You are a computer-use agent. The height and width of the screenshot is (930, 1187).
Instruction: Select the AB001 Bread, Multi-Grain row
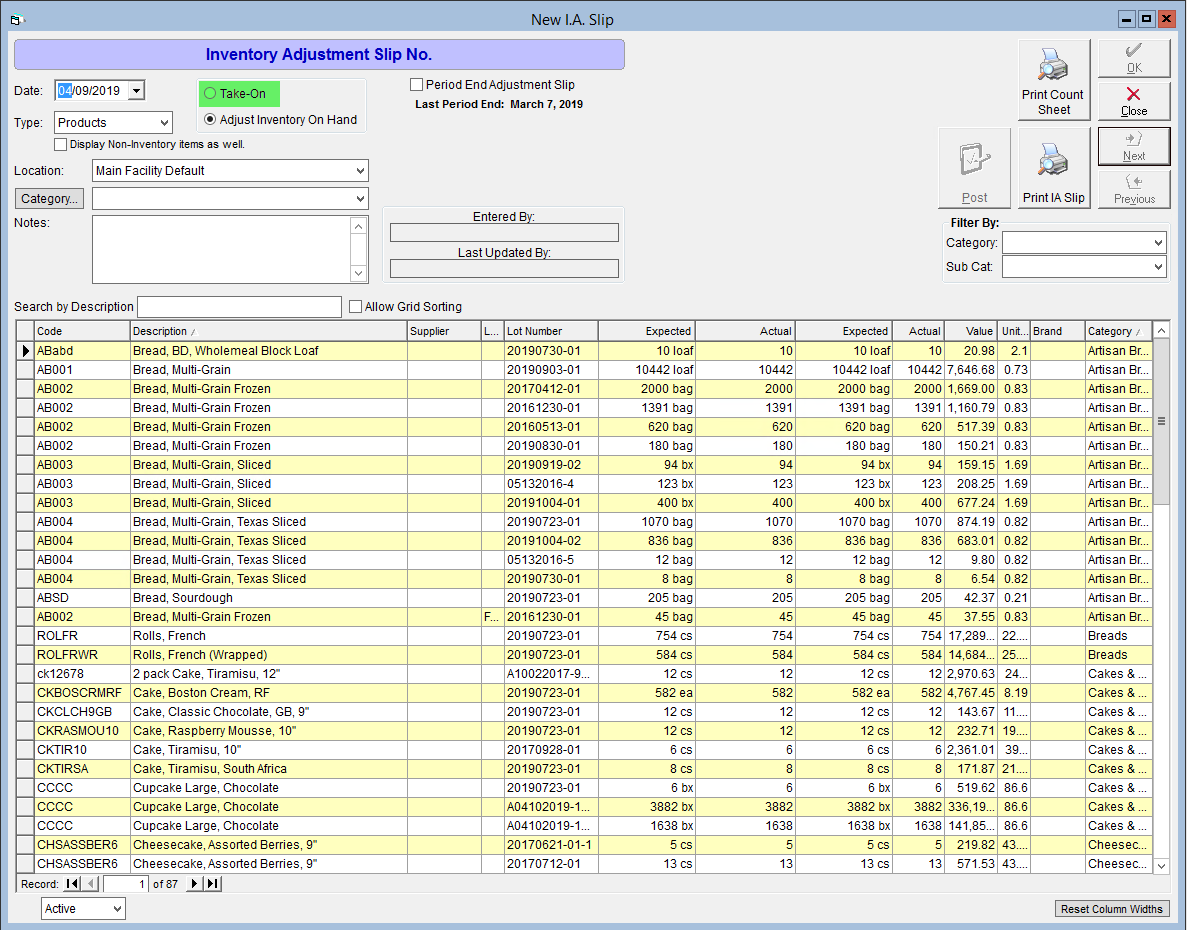[x=584, y=369]
